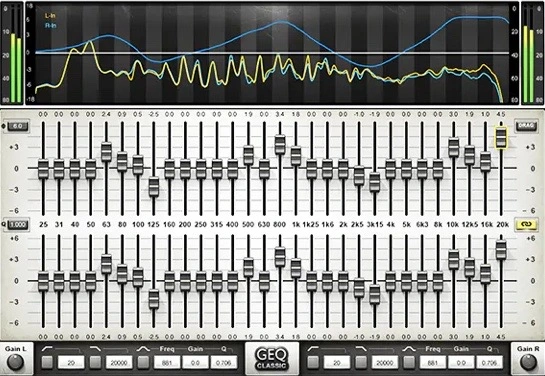
Task: Toggle the yellow stereo link icon
Action: tap(527, 225)
